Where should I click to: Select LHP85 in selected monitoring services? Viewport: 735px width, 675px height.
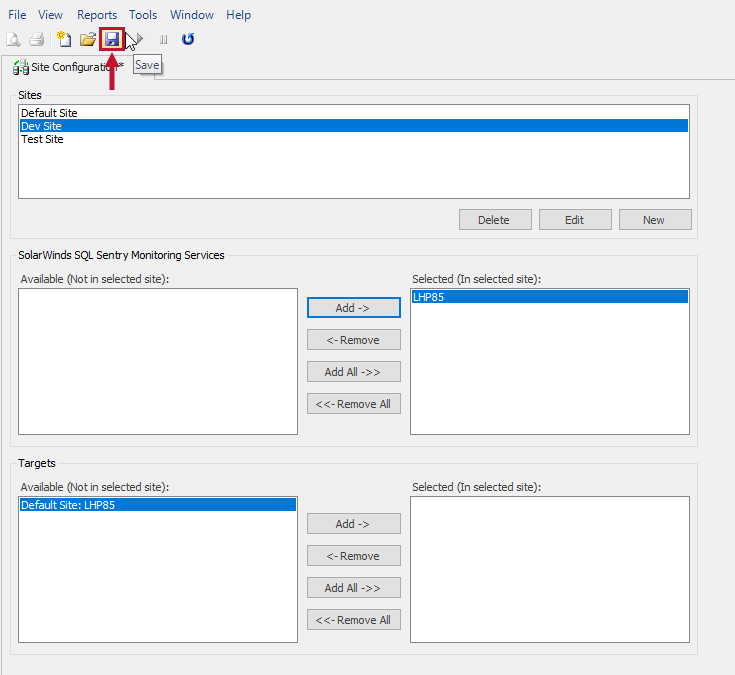coord(550,297)
